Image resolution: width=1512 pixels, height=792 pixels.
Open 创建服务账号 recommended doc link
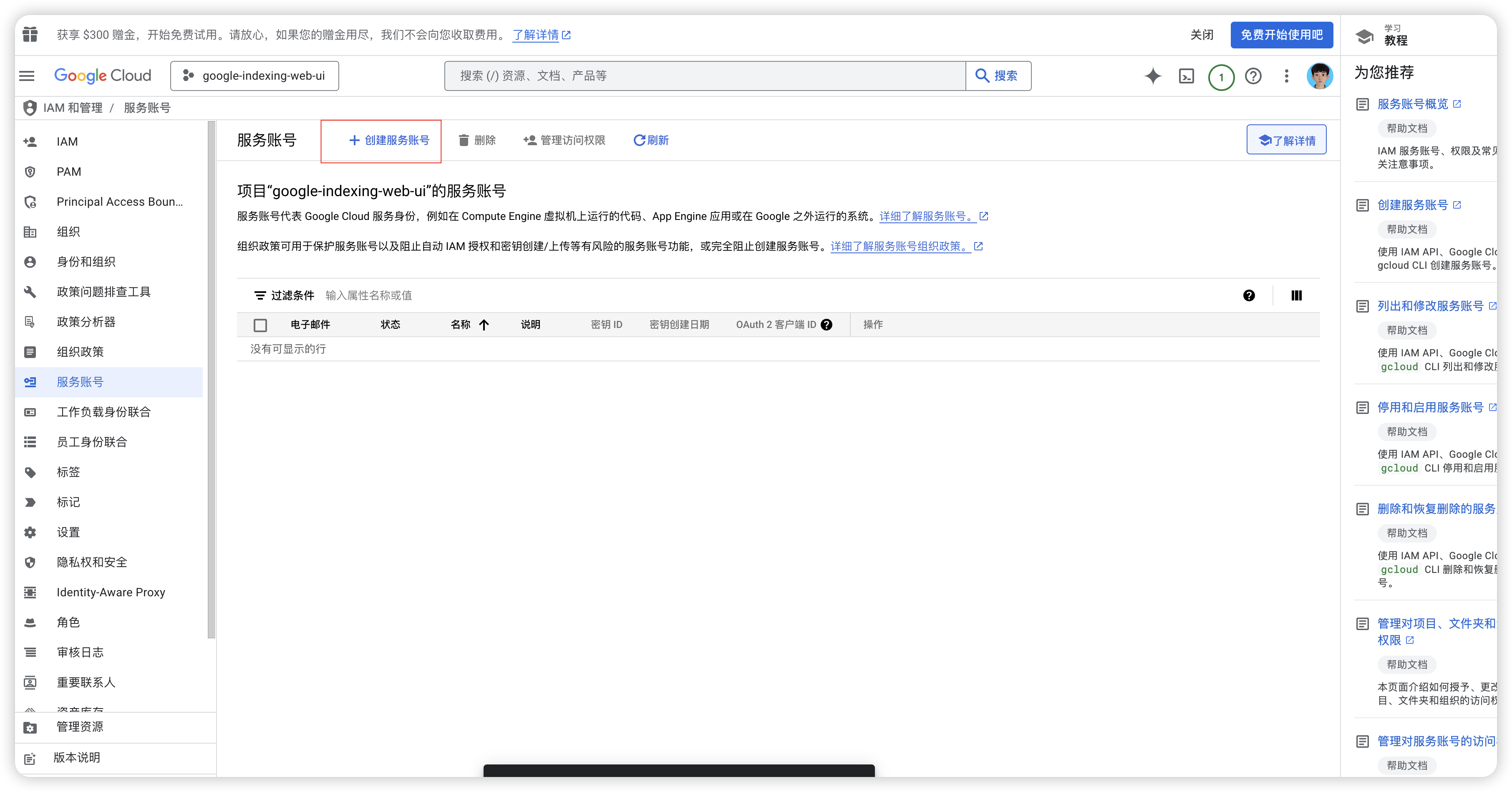click(1419, 205)
